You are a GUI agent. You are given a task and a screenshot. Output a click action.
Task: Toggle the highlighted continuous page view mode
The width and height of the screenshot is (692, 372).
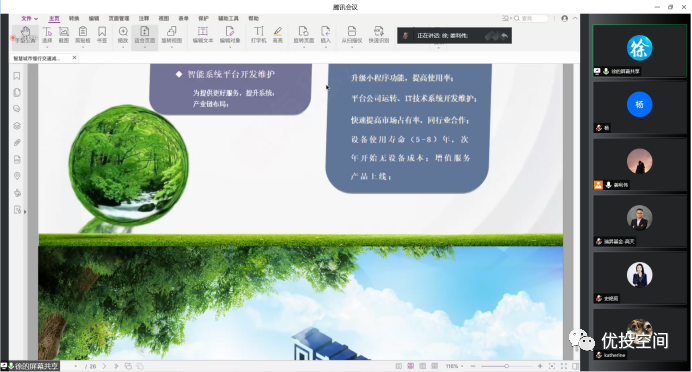click(411, 366)
